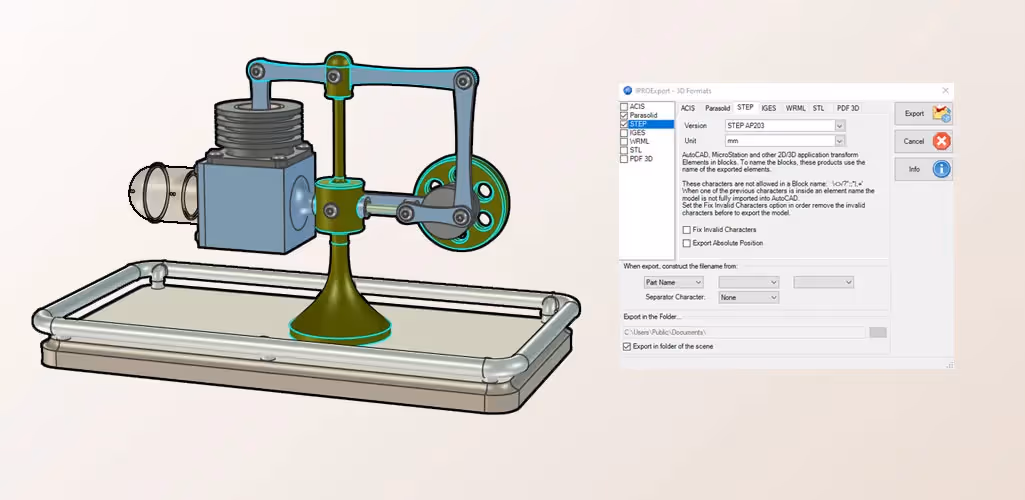Enable the IGES format checkbox
This screenshot has width=1025, height=500.
click(x=624, y=133)
